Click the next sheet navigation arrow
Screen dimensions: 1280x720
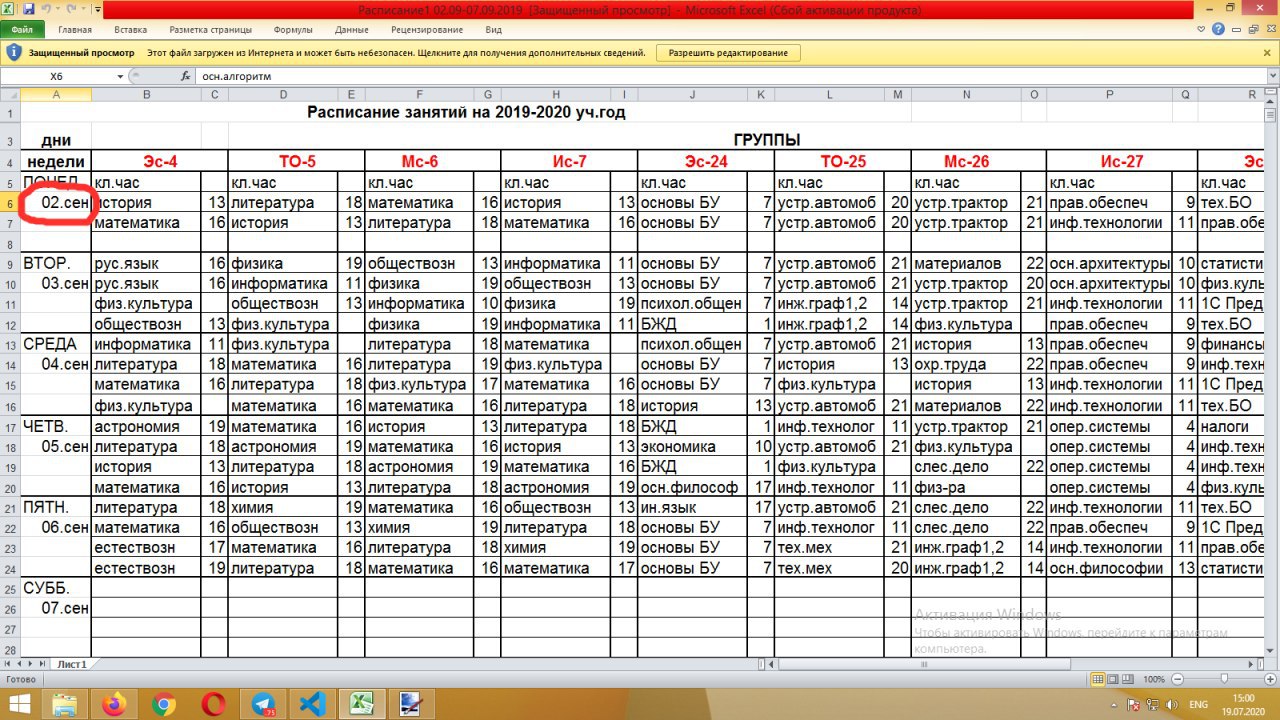coord(32,663)
